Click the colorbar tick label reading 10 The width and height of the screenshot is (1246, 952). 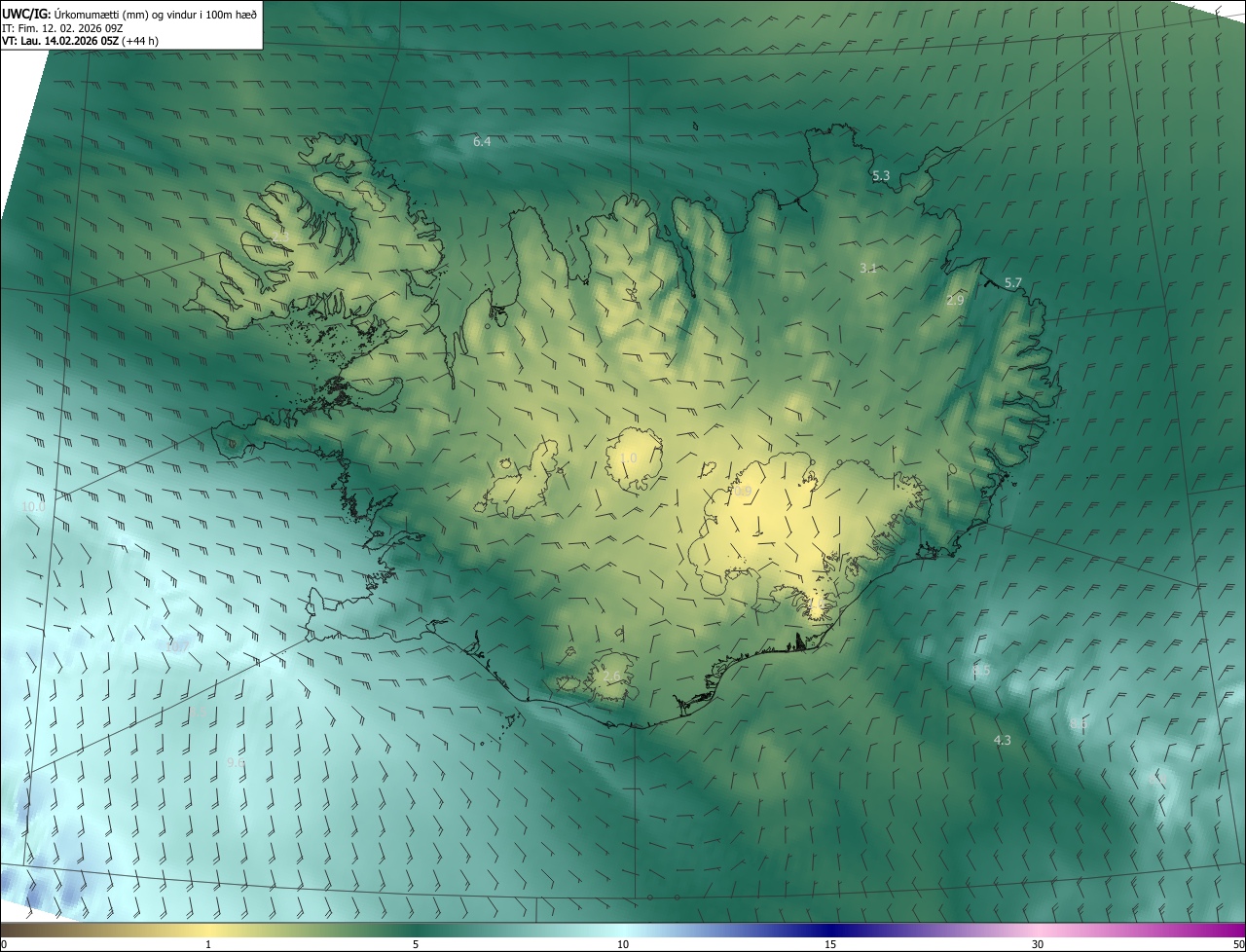(x=623, y=944)
